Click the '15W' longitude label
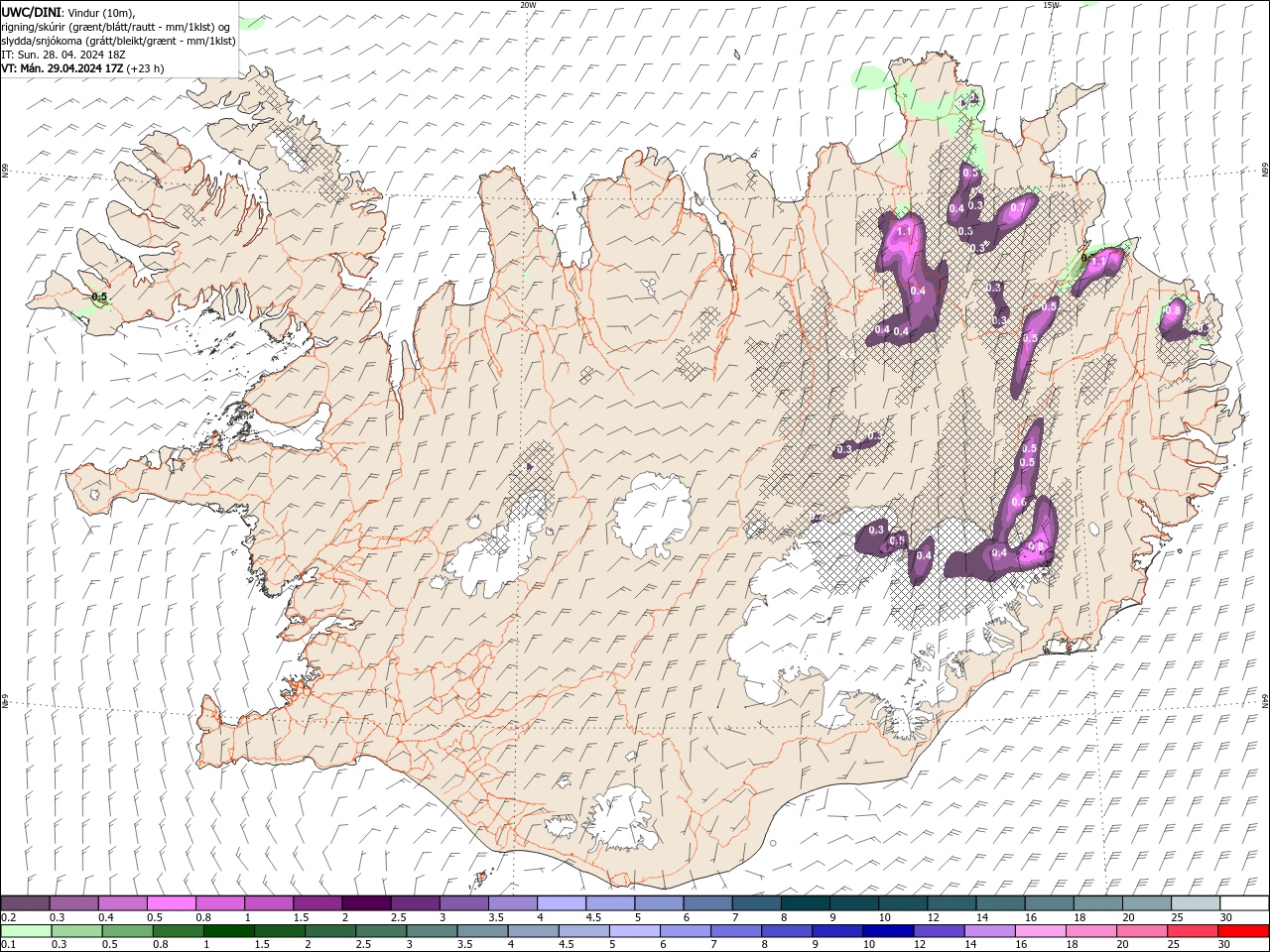This screenshot has width=1270, height=952. (1051, 5)
